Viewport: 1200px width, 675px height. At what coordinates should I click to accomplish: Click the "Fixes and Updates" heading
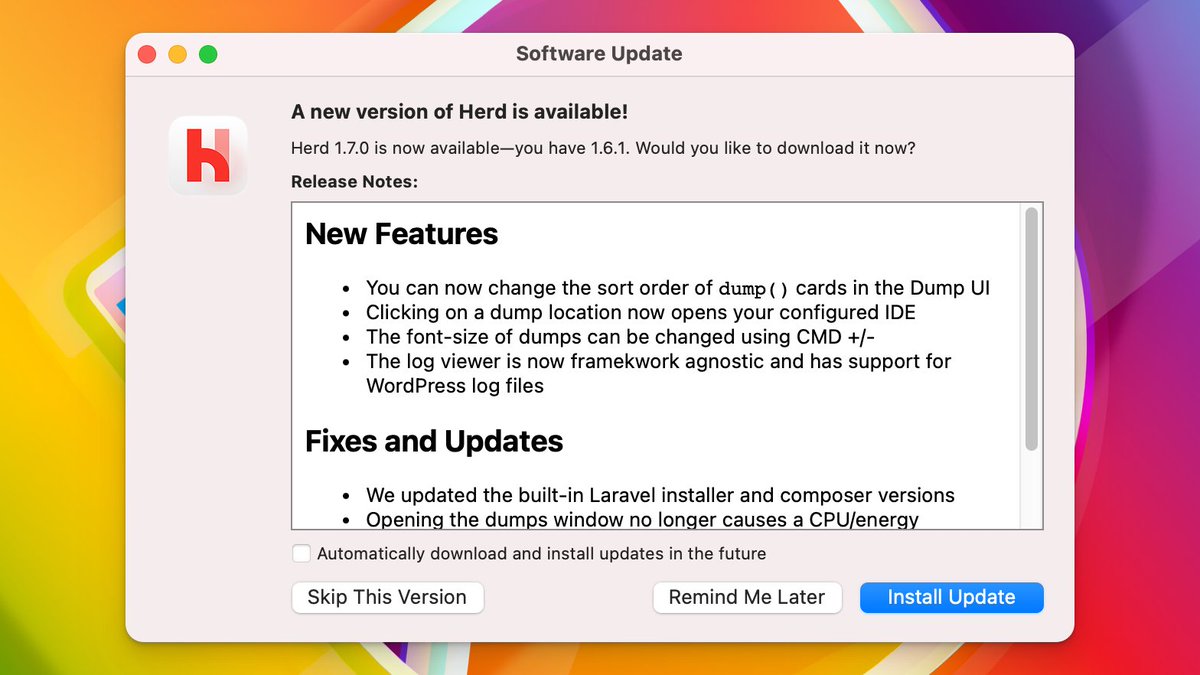[x=434, y=441]
